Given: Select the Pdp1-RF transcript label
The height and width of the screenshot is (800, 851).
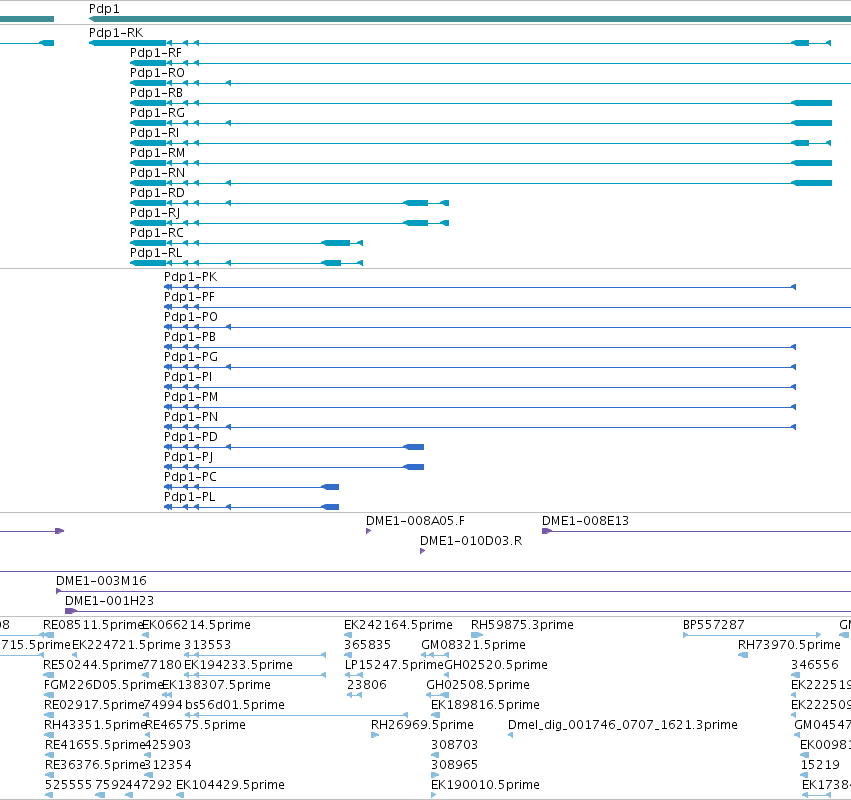Looking at the screenshot, I should [156, 53].
